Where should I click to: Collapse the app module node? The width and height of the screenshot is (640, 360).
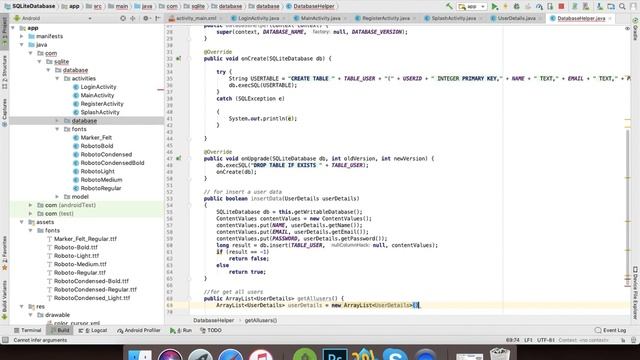pyautogui.click(x=13, y=28)
